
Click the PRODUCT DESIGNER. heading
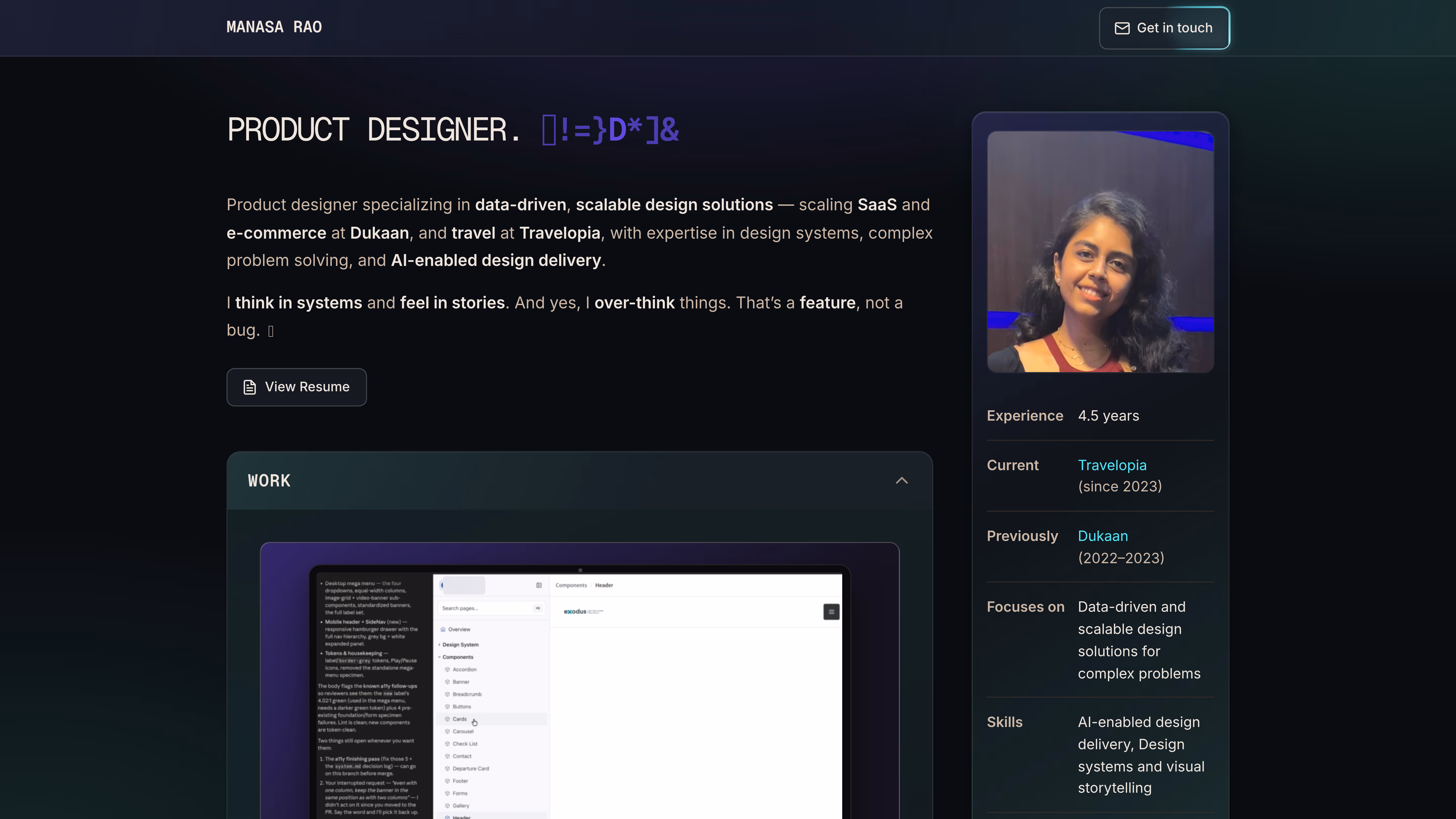[x=373, y=129]
